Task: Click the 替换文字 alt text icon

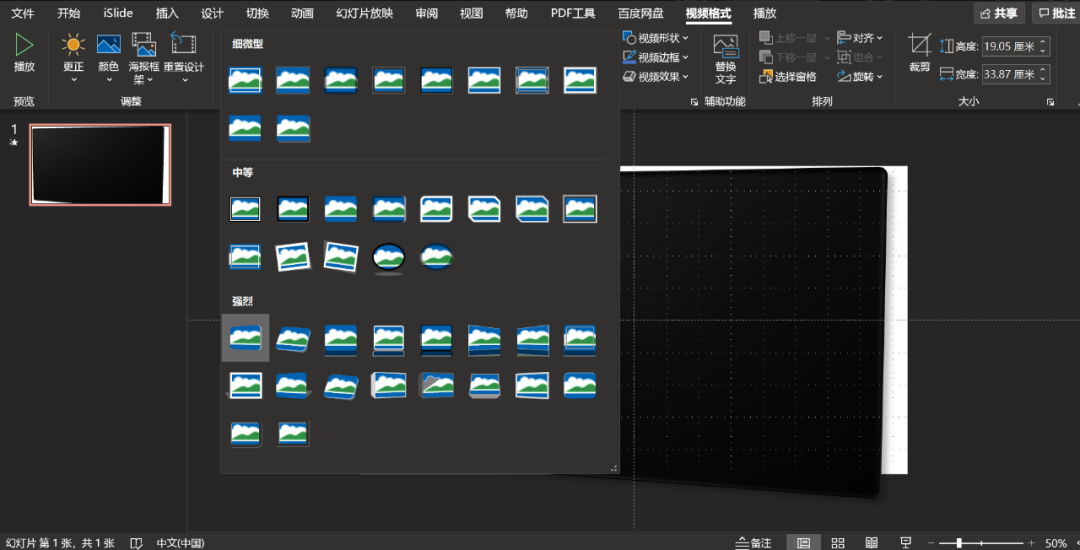Action: 726,46
